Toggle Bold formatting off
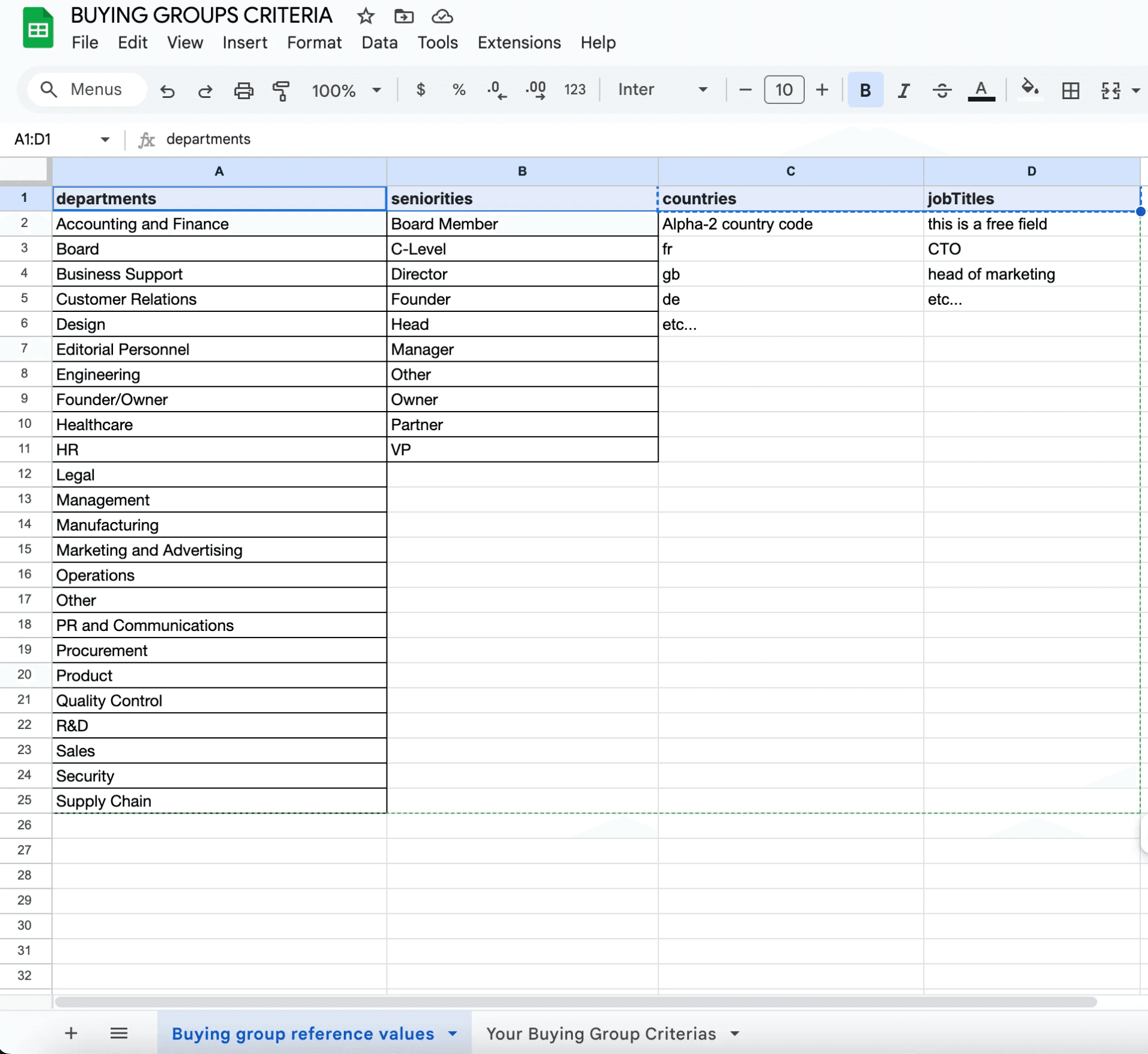The height and width of the screenshot is (1054, 1148). (x=866, y=90)
